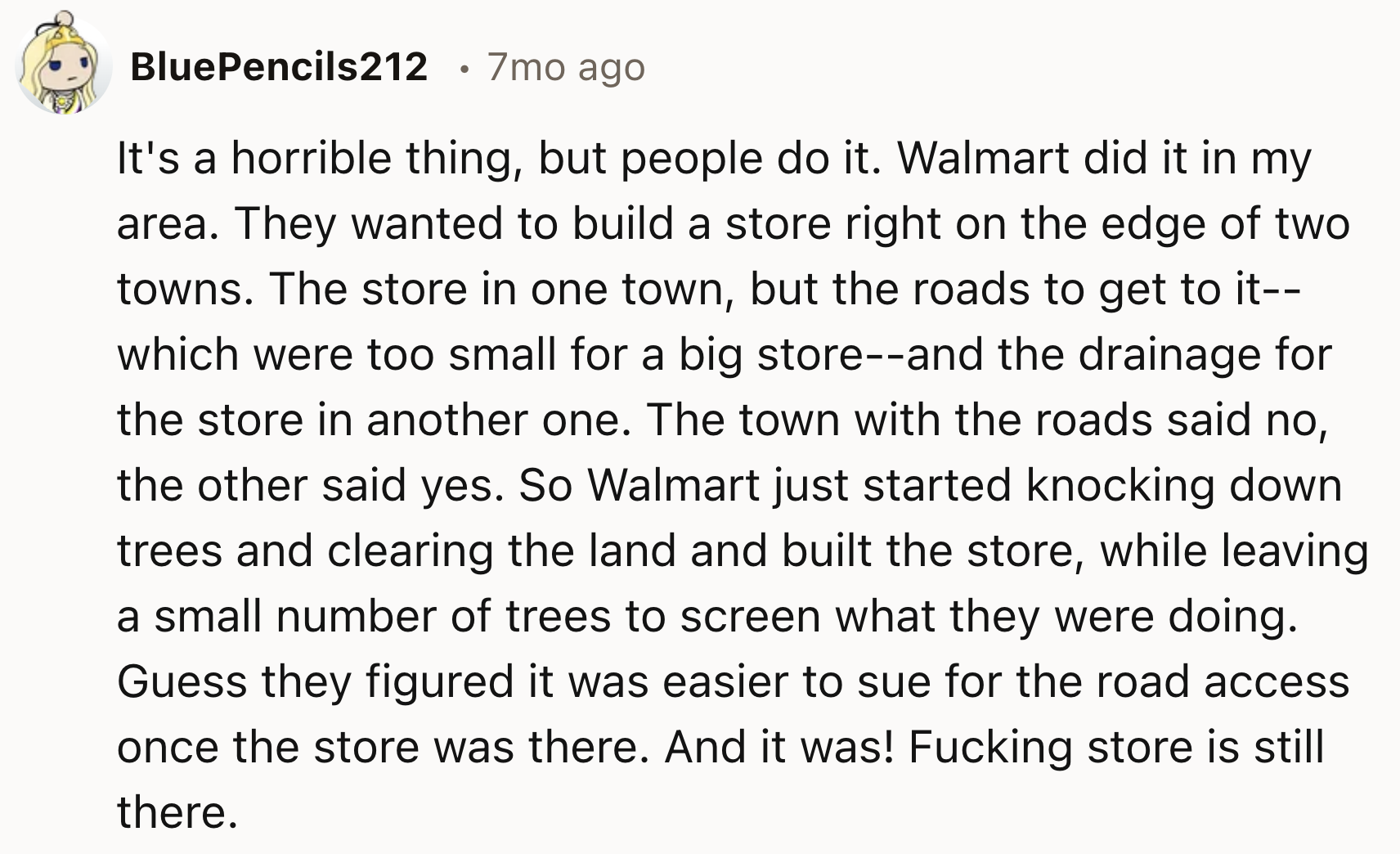The image size is (1400, 854).
Task: Click the phrase "the other said yes"
Action: tap(307, 485)
